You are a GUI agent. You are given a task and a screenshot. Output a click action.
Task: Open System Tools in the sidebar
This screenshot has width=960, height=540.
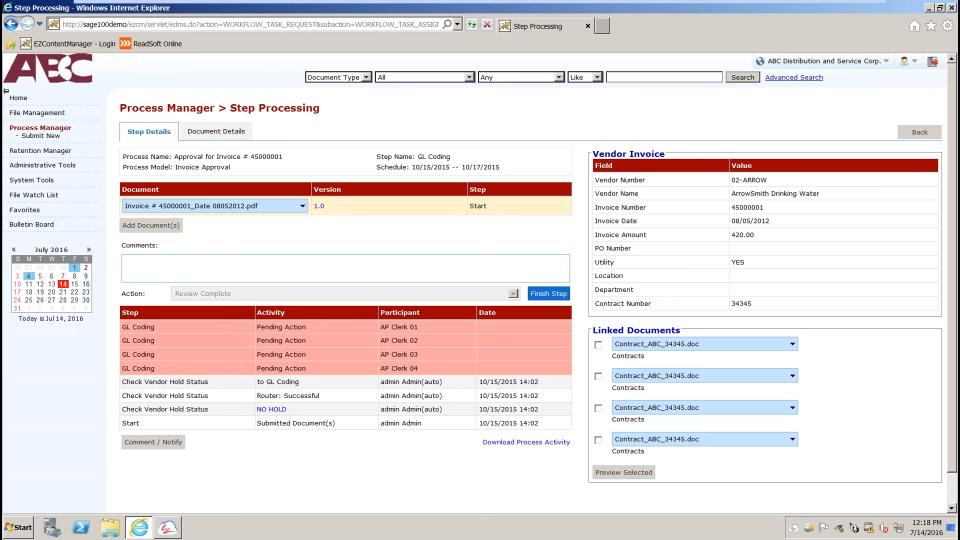pos(31,180)
